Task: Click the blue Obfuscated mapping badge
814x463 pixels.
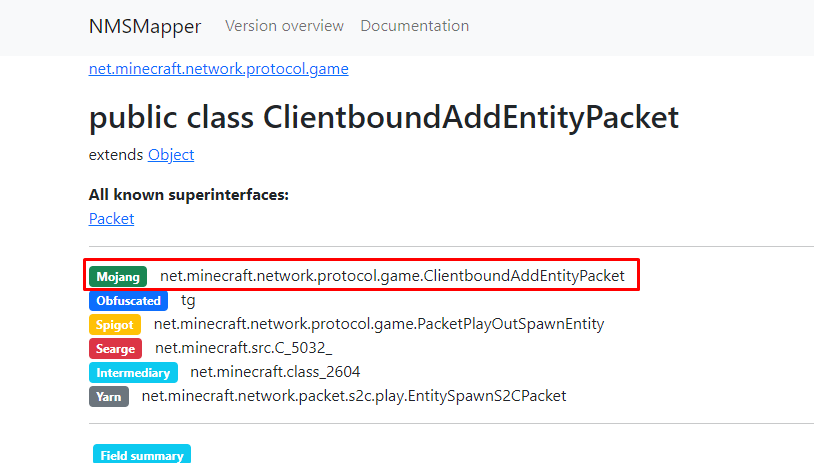Action: pyautogui.click(x=128, y=301)
